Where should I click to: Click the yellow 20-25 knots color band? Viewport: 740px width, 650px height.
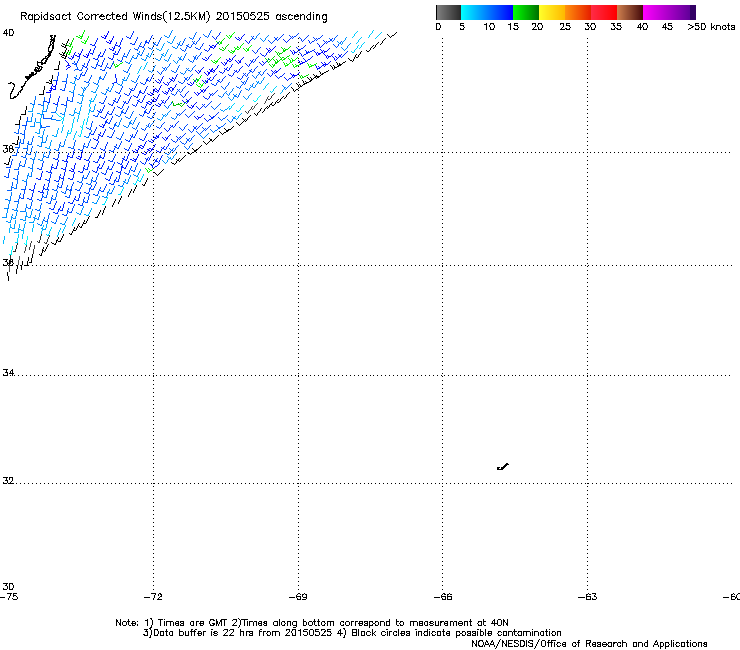tap(552, 12)
